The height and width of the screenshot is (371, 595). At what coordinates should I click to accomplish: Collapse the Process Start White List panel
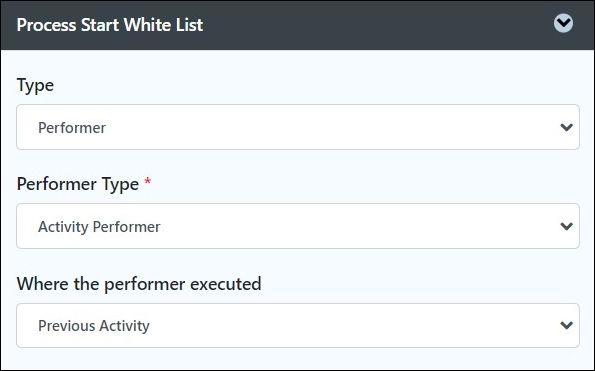[x=563, y=24]
